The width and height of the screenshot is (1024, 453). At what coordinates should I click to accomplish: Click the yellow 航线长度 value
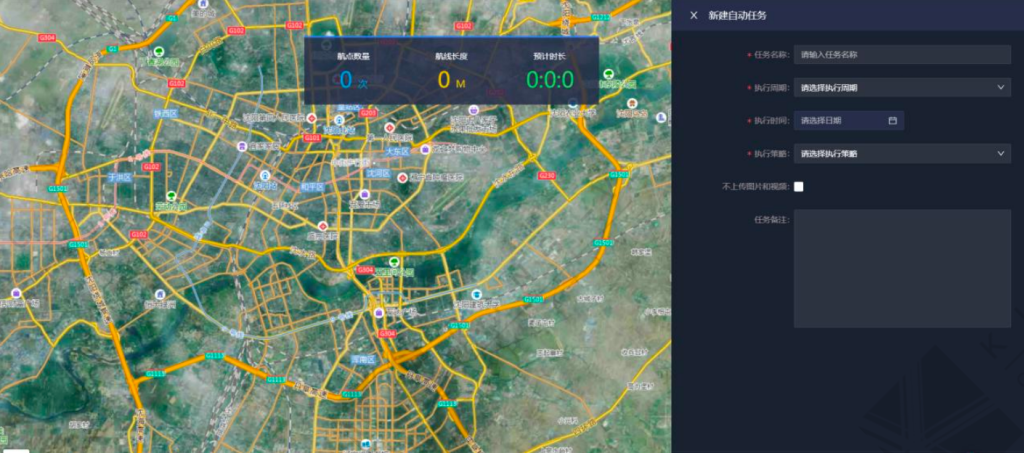[445, 81]
